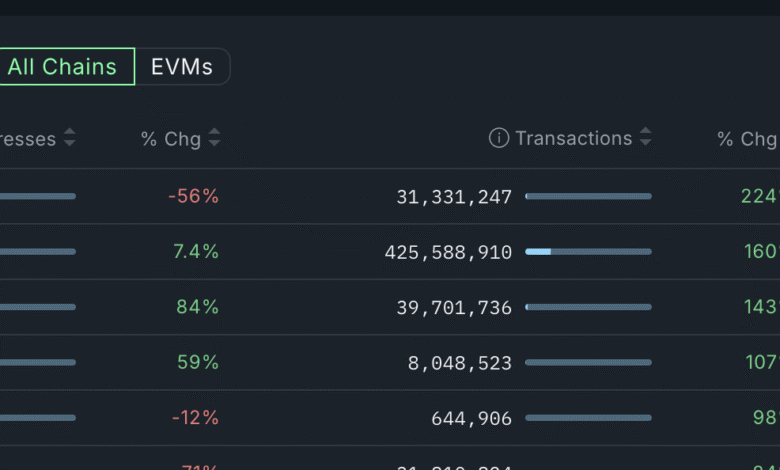
Task: Click the addresses bar in 7.4% row
Action: click(x=38, y=252)
